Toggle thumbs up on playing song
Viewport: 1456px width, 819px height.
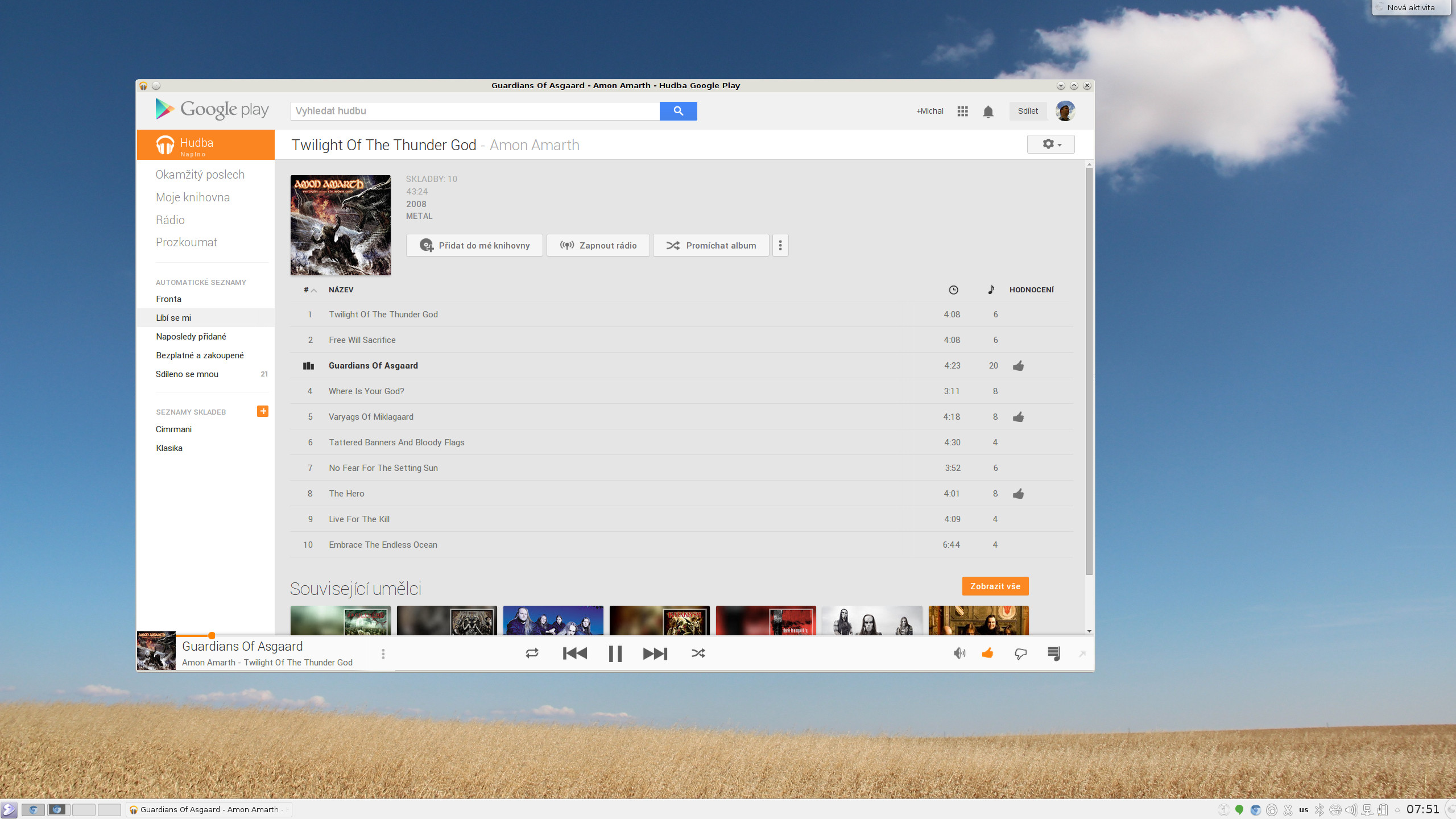988,653
